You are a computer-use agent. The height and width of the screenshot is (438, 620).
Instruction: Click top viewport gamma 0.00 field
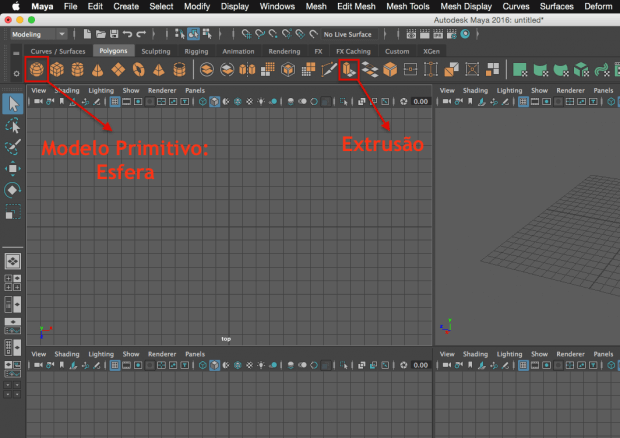(x=420, y=102)
